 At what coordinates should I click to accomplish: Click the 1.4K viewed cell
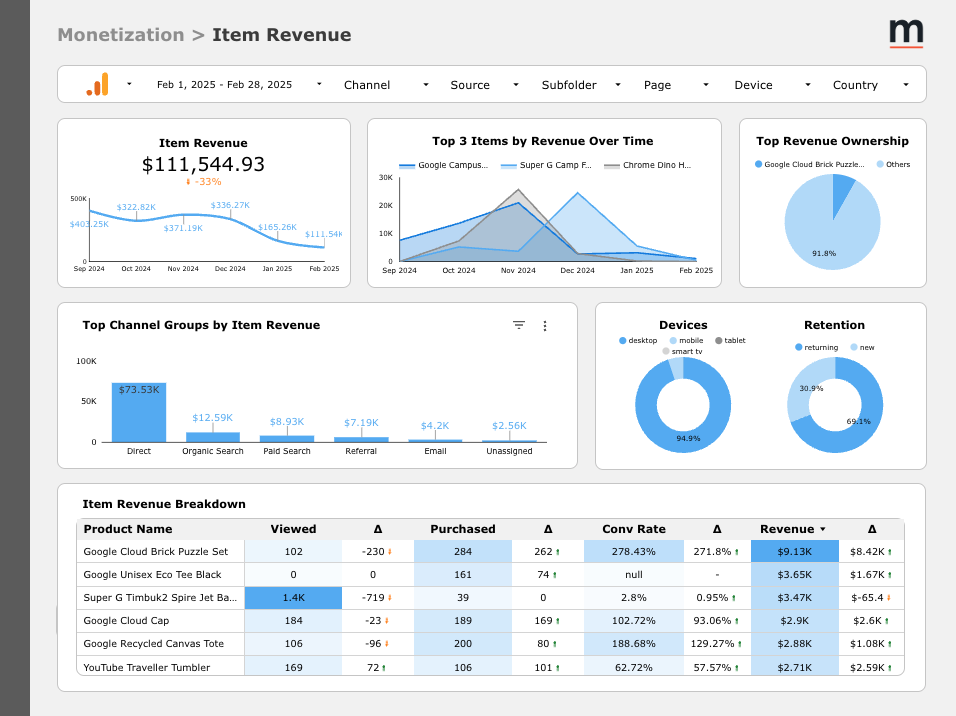point(293,598)
